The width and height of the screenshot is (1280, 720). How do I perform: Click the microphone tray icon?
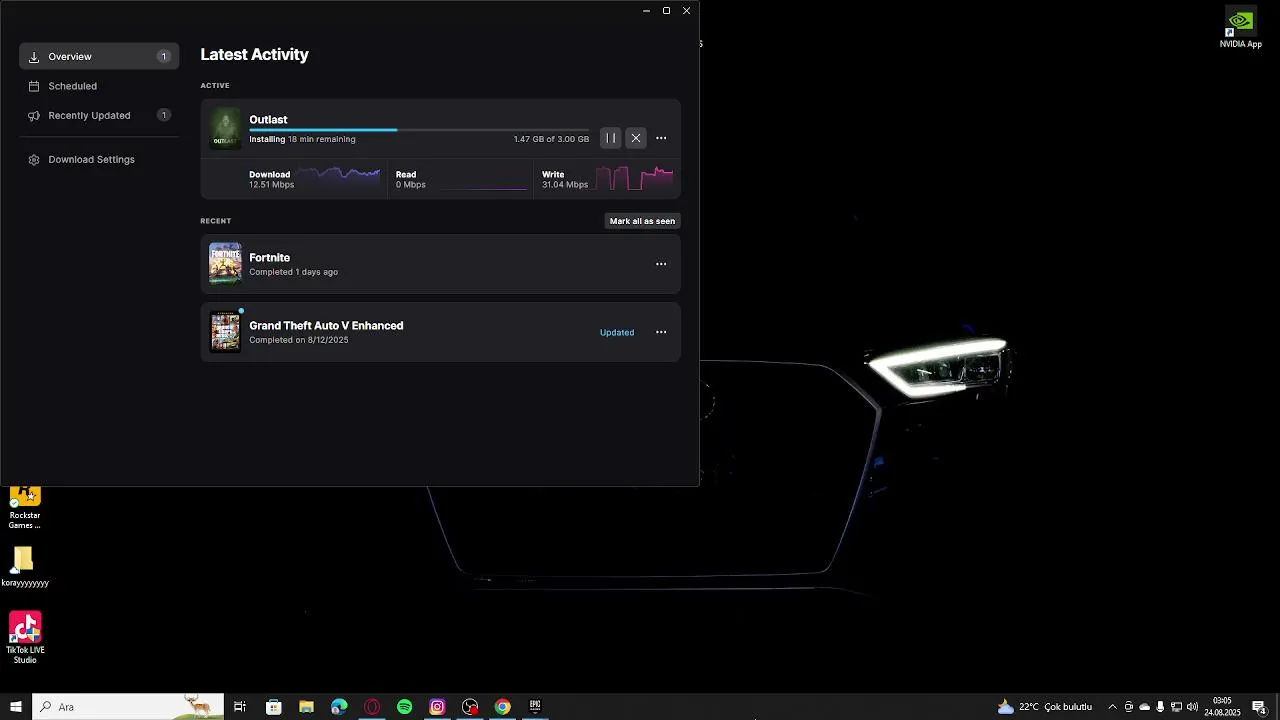[1160, 707]
